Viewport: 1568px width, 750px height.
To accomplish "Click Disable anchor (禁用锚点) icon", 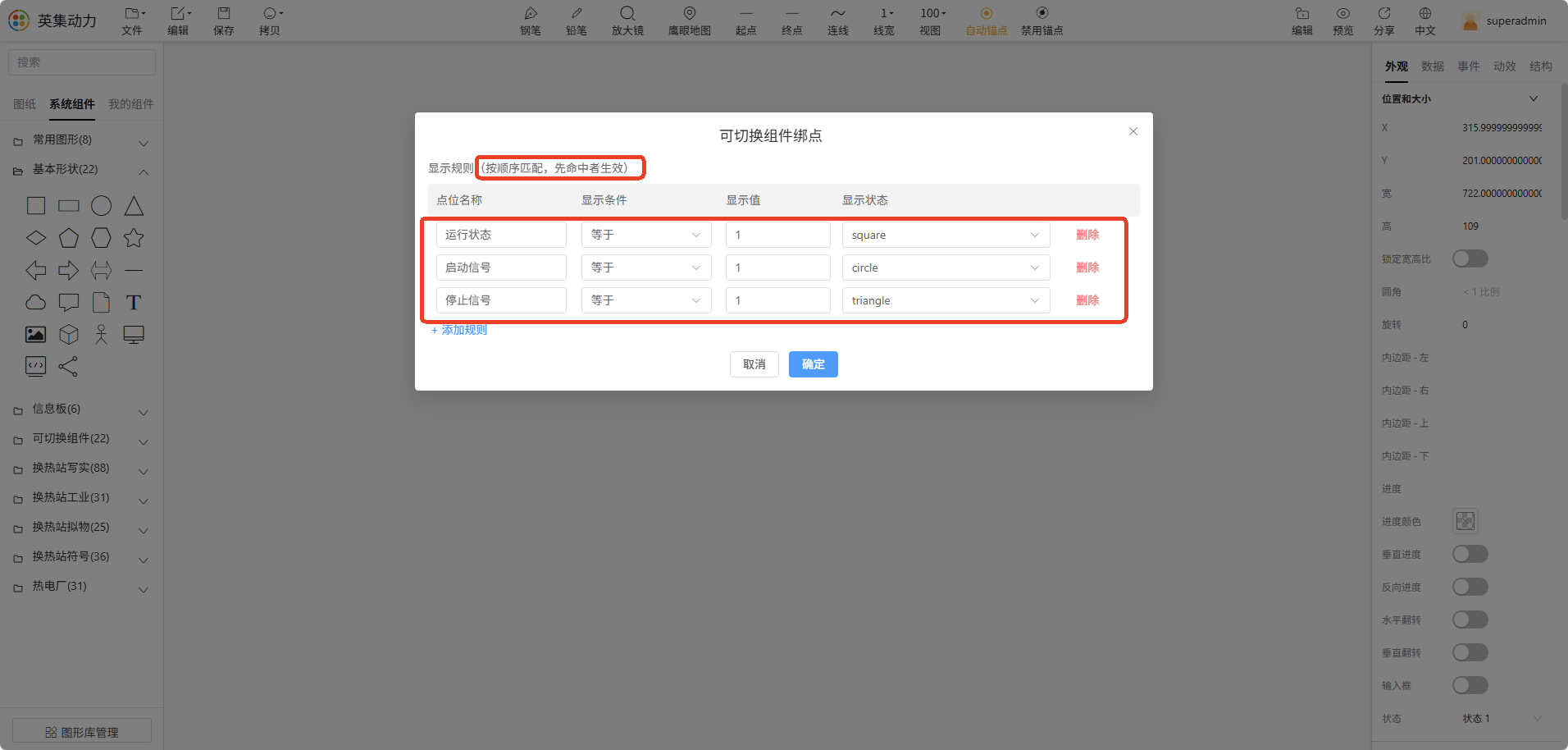I will coord(1042,13).
